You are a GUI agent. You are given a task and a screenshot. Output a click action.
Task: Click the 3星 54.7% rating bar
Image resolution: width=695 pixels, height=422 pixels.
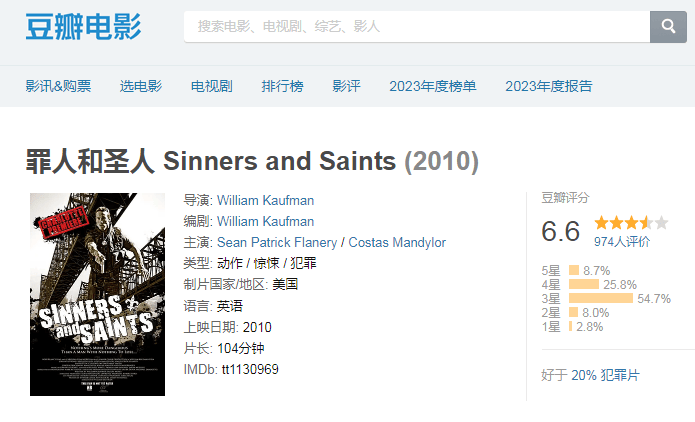tap(600, 298)
